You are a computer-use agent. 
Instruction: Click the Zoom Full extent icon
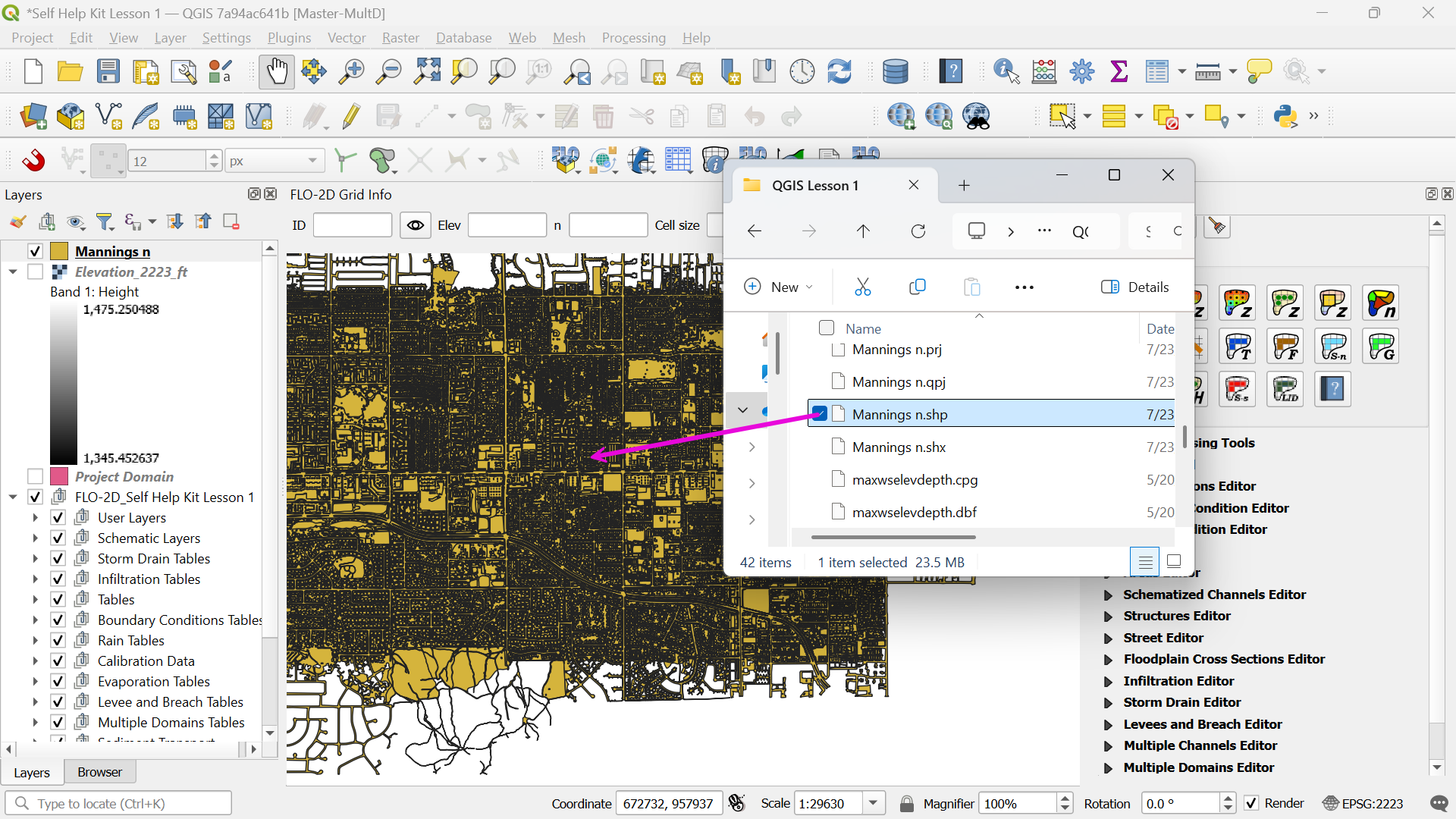(x=427, y=71)
